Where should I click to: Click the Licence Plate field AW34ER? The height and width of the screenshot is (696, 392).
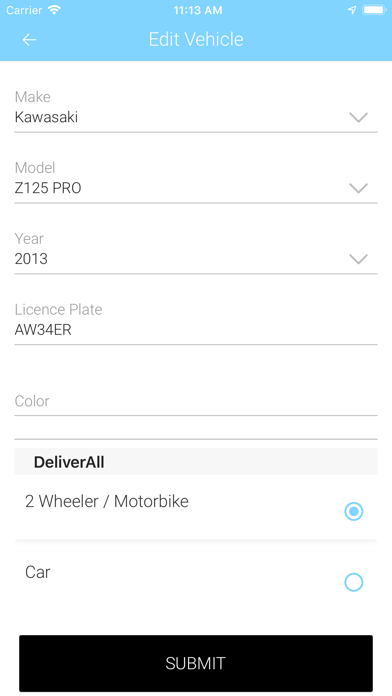pyautogui.click(x=196, y=330)
